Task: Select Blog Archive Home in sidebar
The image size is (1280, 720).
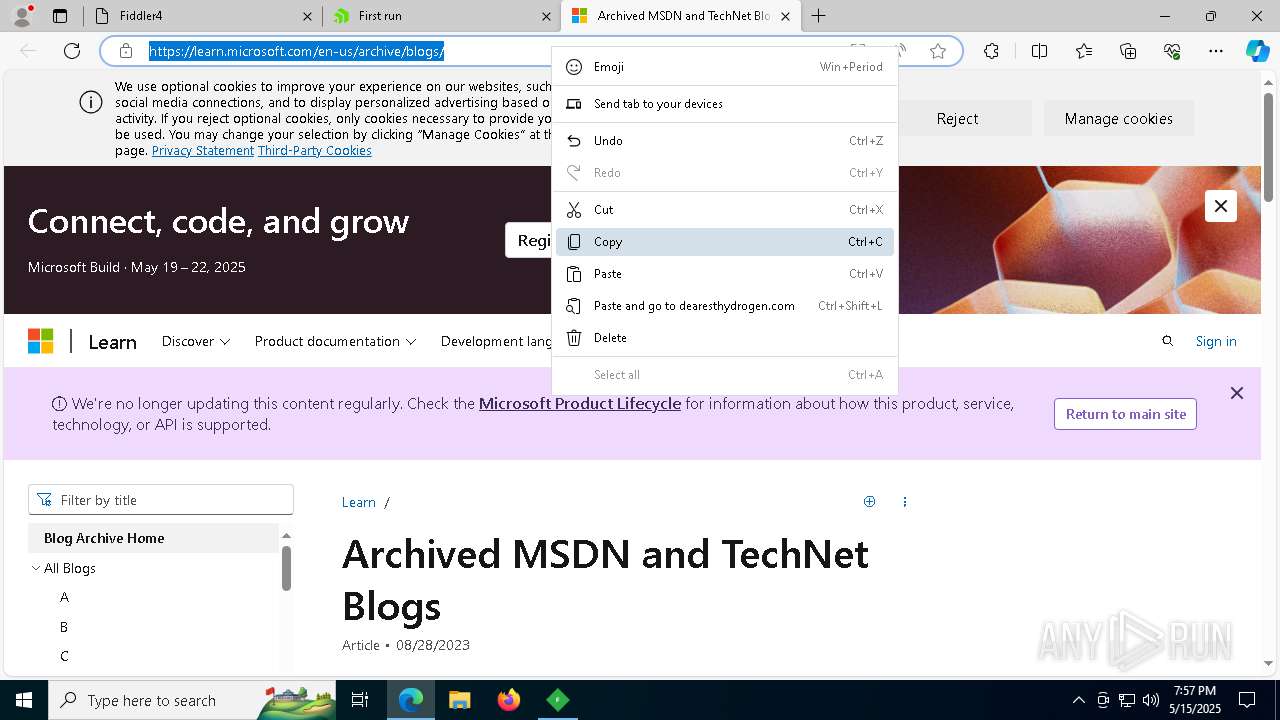Action: tap(153, 538)
